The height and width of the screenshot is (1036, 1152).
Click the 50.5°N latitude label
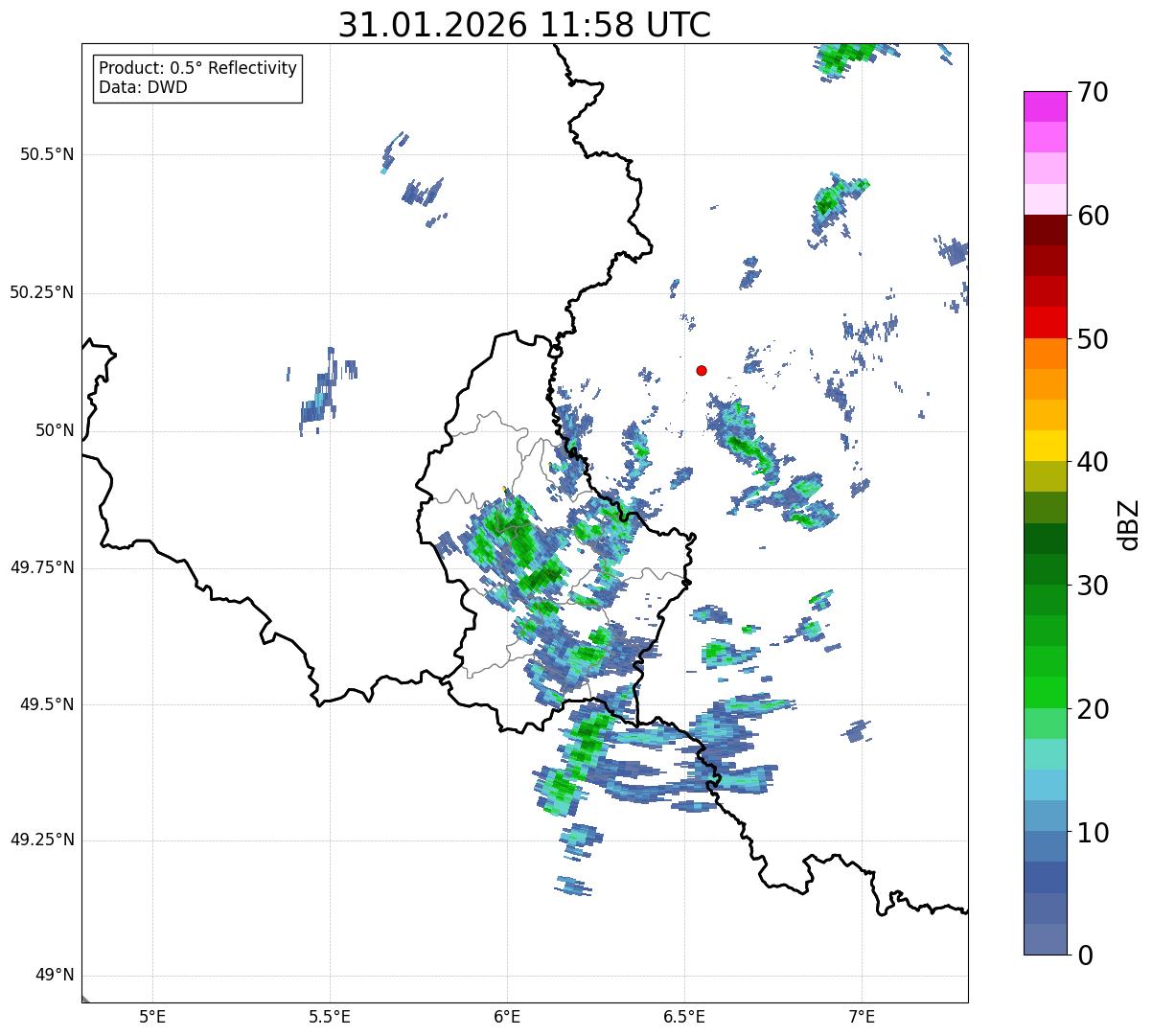point(46,155)
